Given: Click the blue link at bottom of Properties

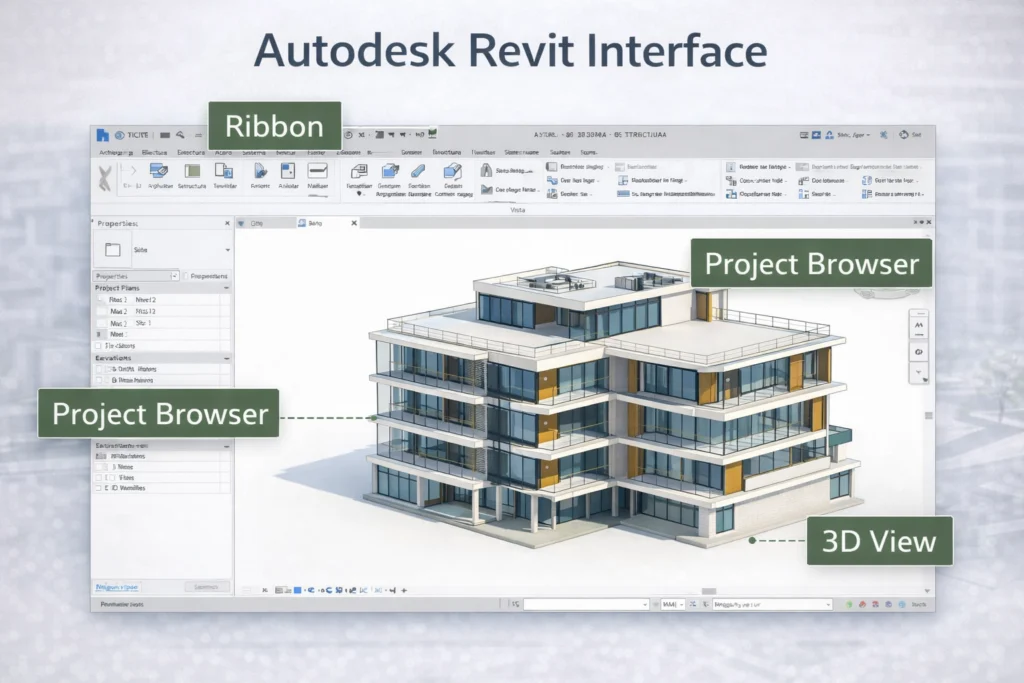Looking at the screenshot, I should pyautogui.click(x=117, y=586).
